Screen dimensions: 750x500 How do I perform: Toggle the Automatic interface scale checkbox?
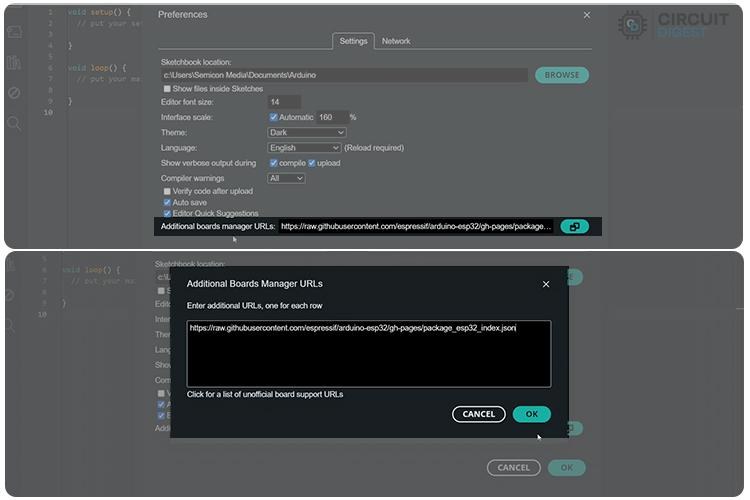click(x=273, y=117)
